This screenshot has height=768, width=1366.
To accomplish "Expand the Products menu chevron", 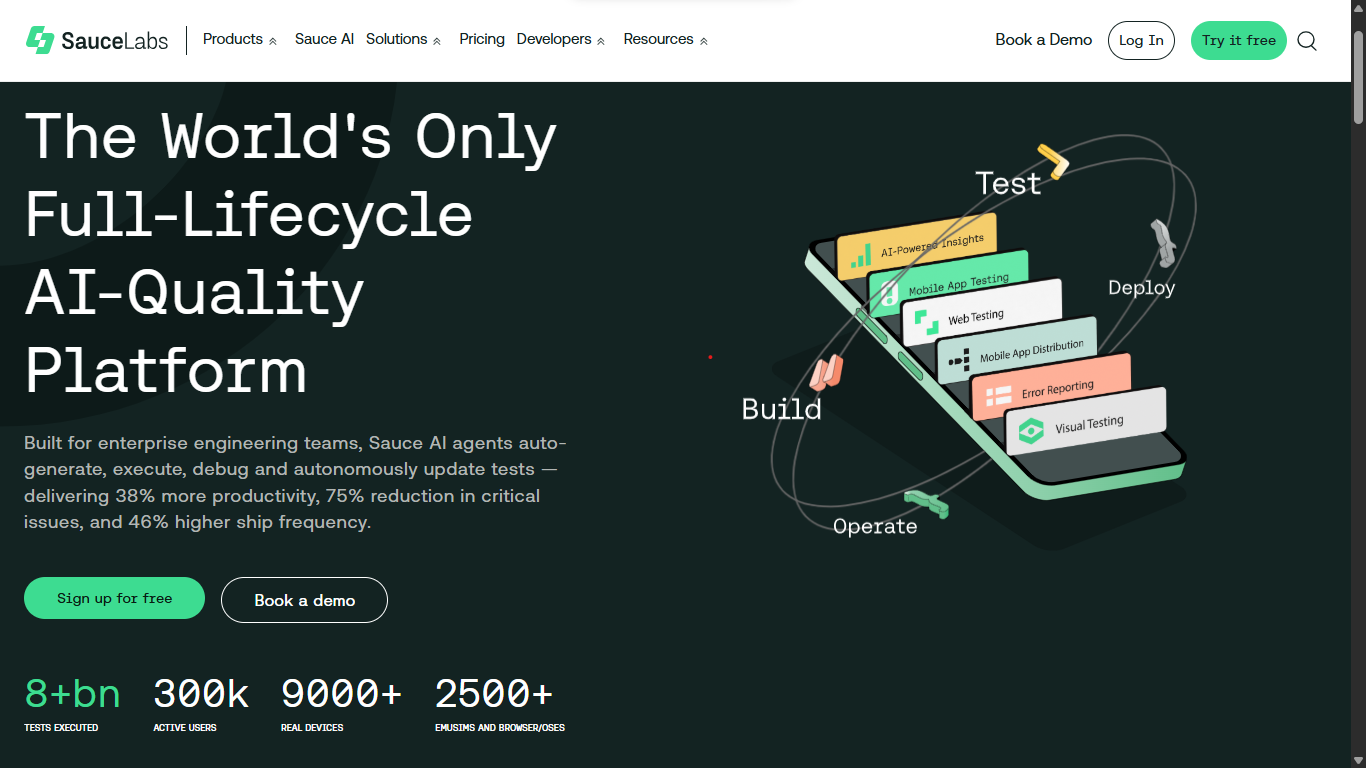I will (x=273, y=41).
